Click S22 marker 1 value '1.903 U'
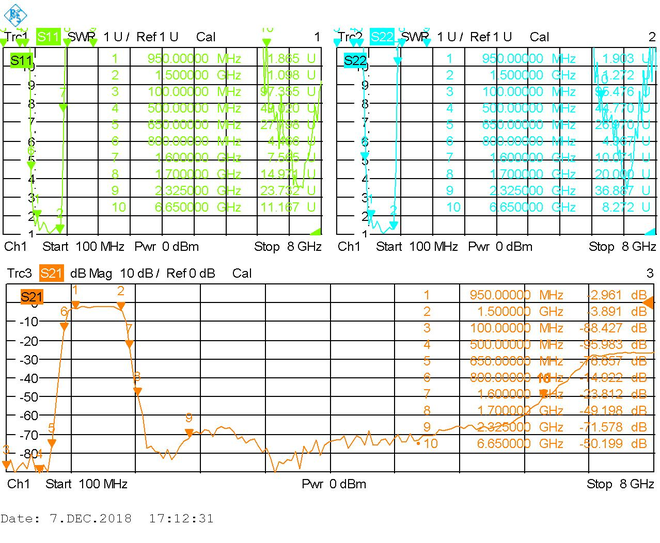The image size is (660, 543). click(x=626, y=59)
